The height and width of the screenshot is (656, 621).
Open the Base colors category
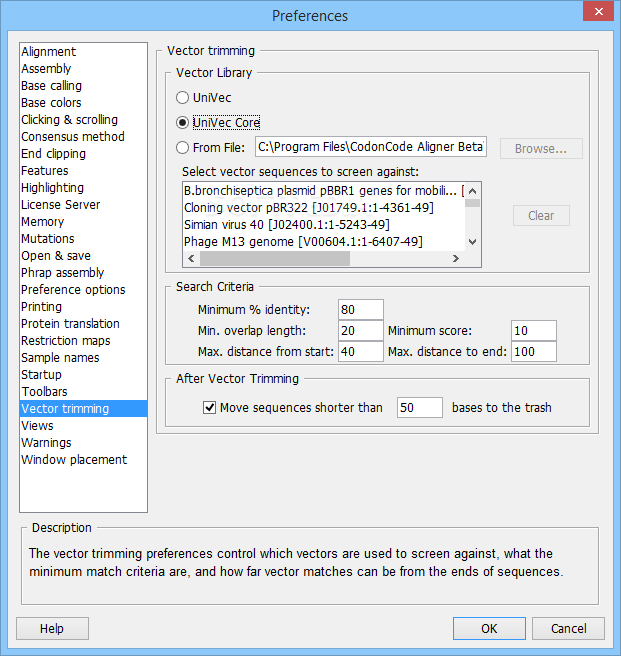coord(83,102)
